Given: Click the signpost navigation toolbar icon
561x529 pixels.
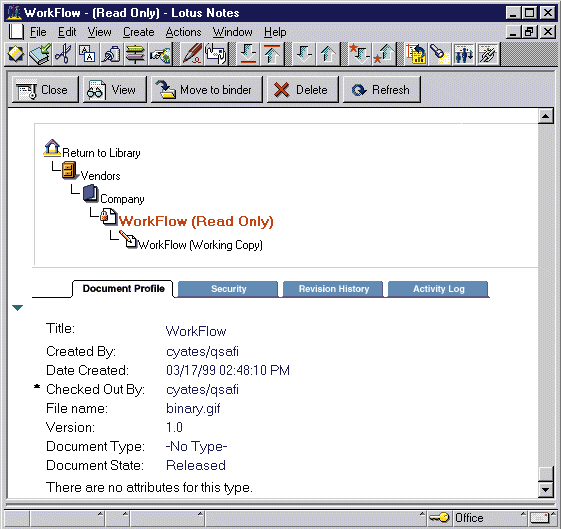Looking at the screenshot, I should click(x=135, y=54).
